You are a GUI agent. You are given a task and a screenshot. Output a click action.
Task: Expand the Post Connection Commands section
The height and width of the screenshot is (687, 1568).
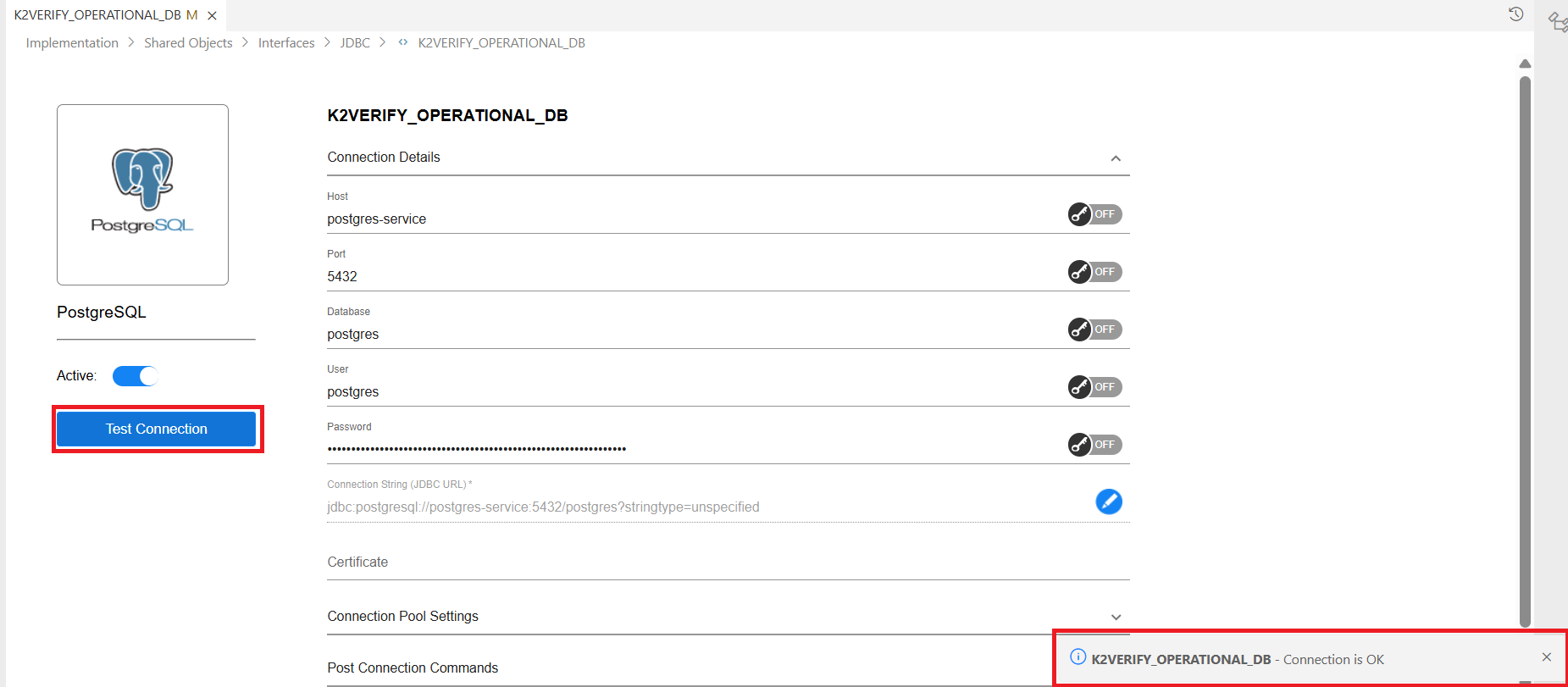pos(413,668)
